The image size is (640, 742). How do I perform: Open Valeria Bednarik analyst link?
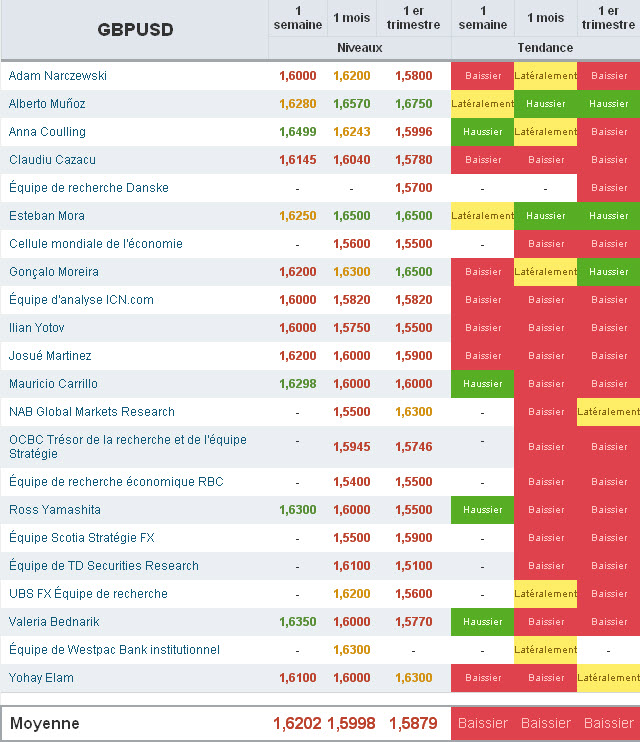pyautogui.click(x=54, y=621)
